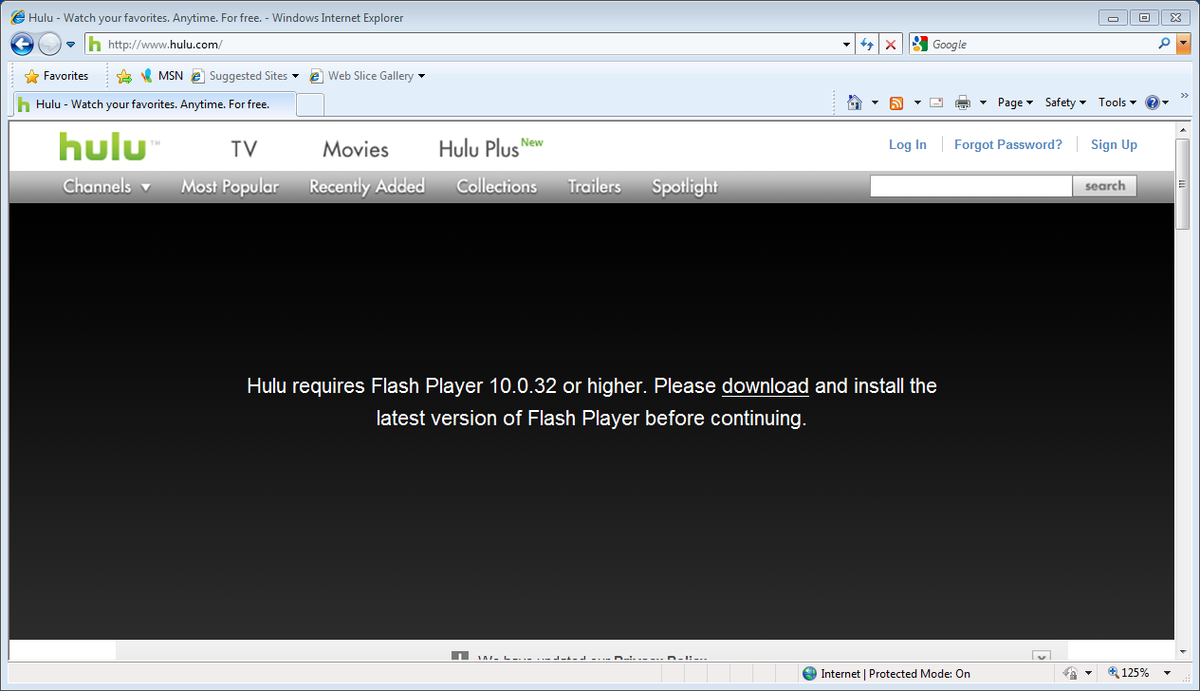Click the Read Mail envelope icon

click(x=935, y=102)
